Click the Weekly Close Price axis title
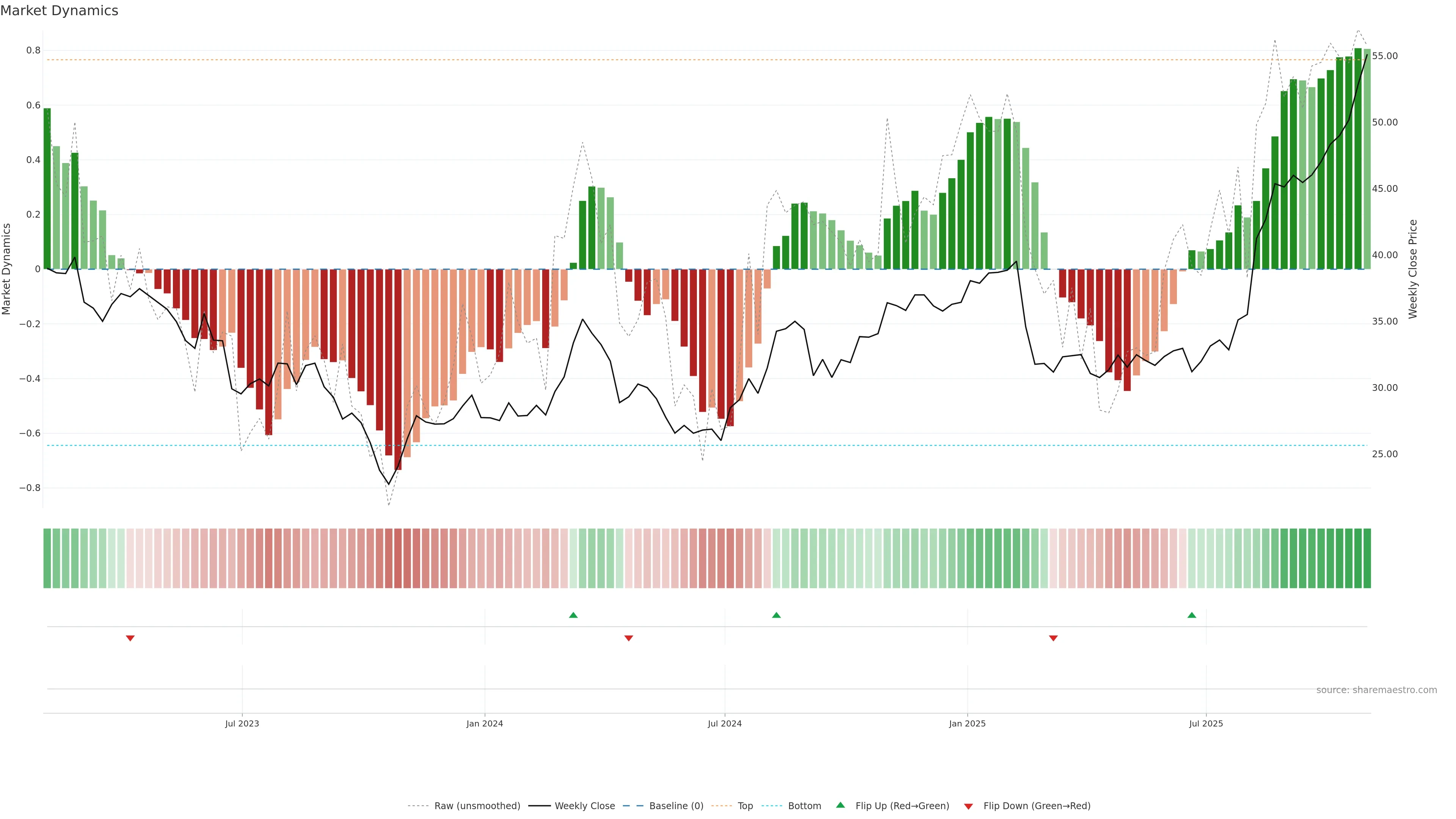This screenshot has width=1456, height=819. coord(1412,269)
